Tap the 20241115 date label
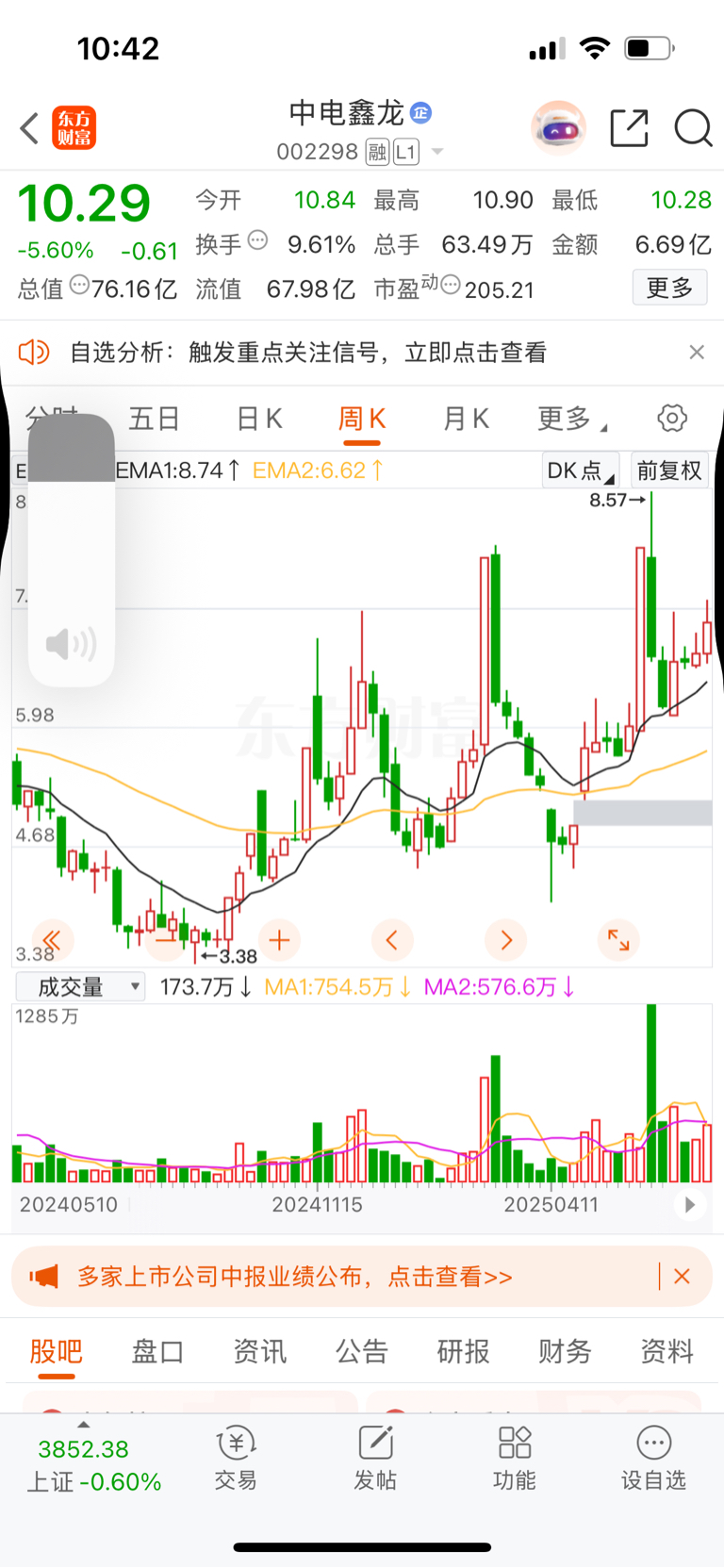Viewport: 724px width, 1568px height. 317,1204
